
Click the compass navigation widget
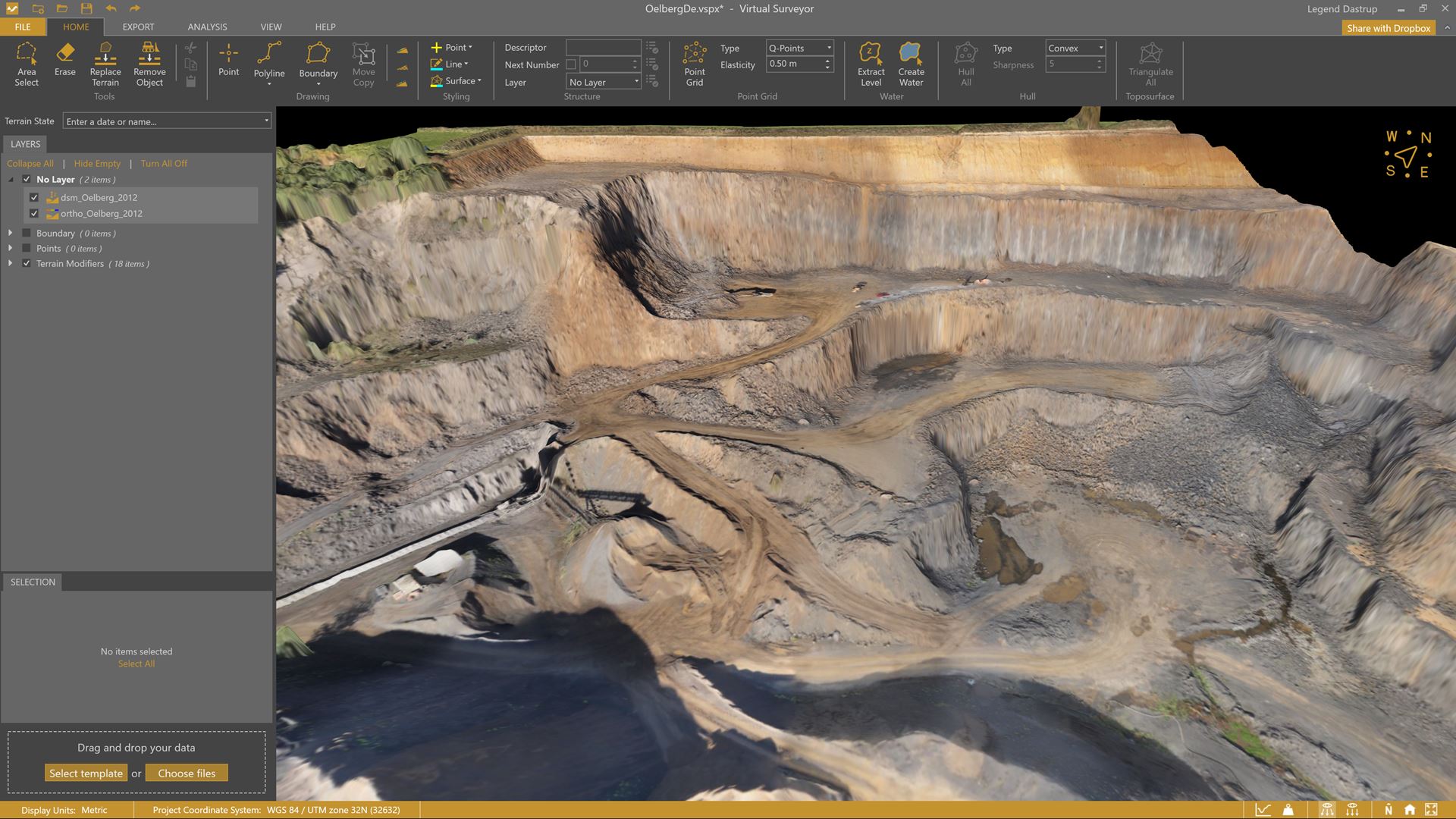pos(1407,155)
